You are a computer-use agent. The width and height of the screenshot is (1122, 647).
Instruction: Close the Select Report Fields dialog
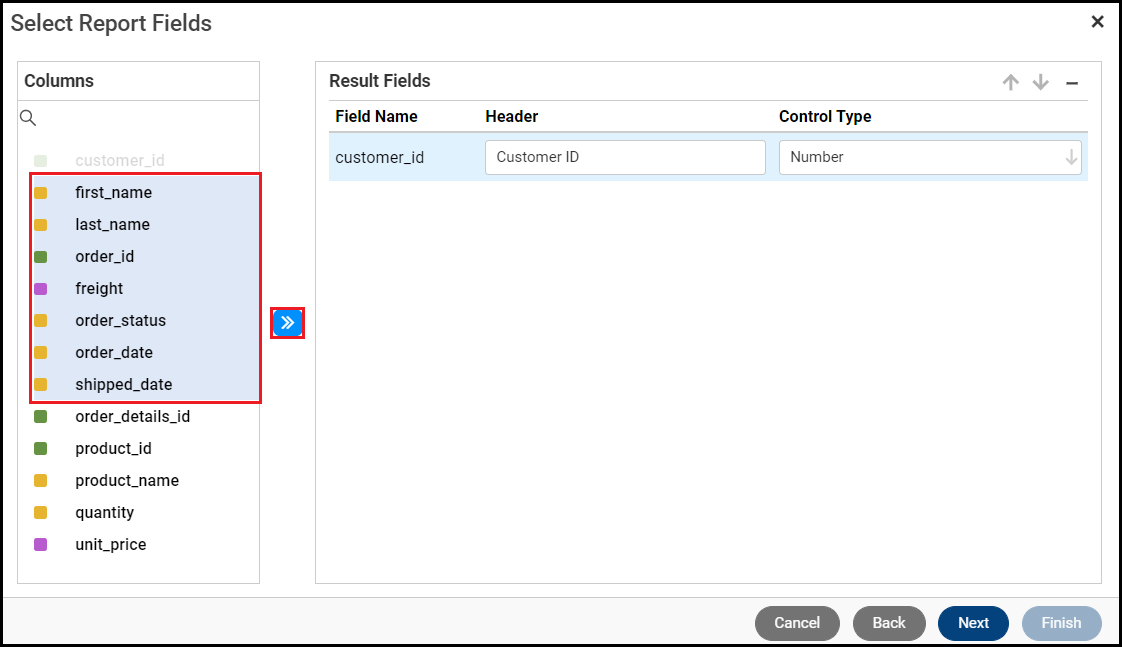click(1097, 22)
